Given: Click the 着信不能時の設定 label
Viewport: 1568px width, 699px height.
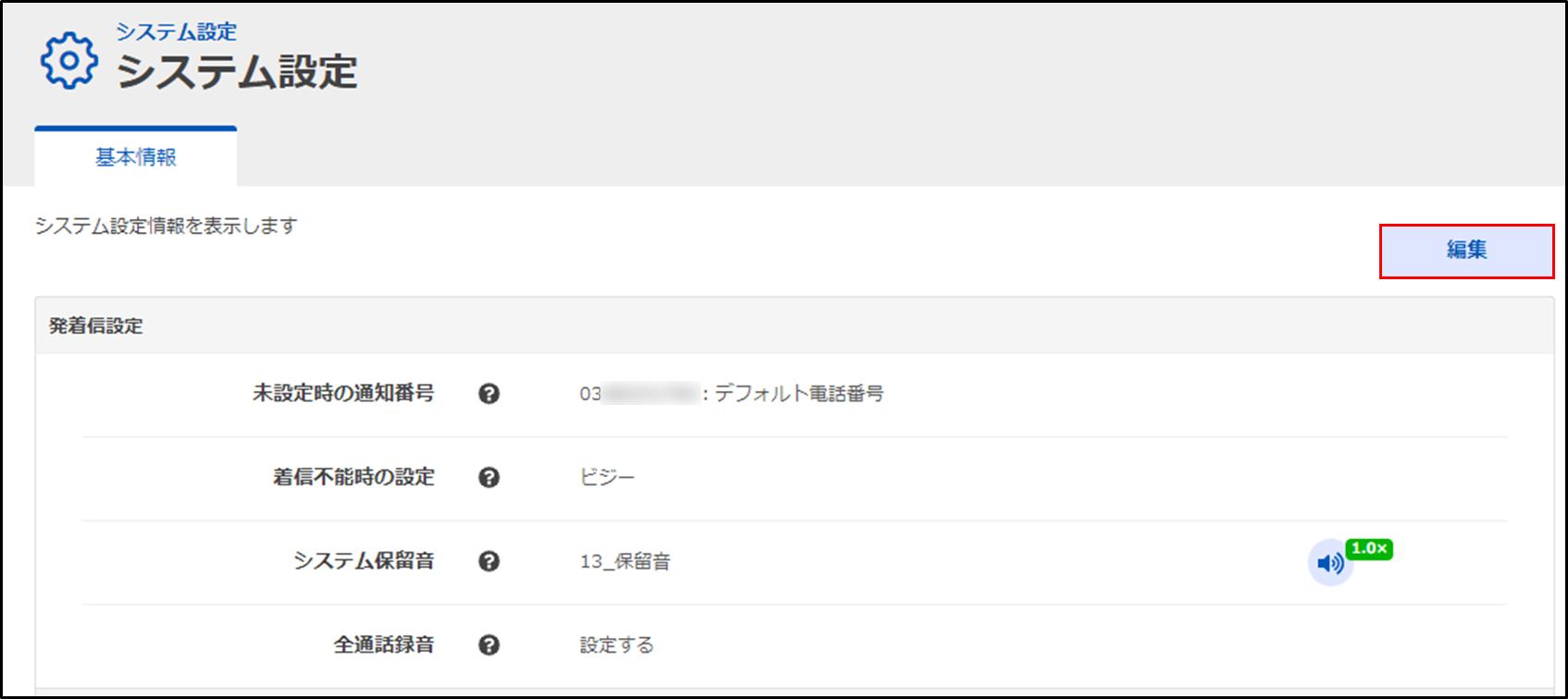Looking at the screenshot, I should [353, 477].
